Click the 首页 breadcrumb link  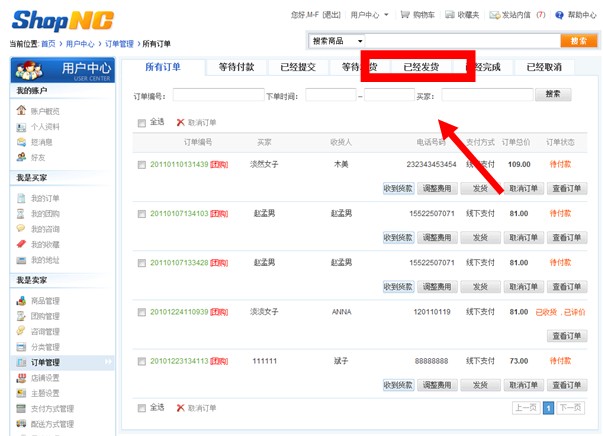tap(48, 44)
